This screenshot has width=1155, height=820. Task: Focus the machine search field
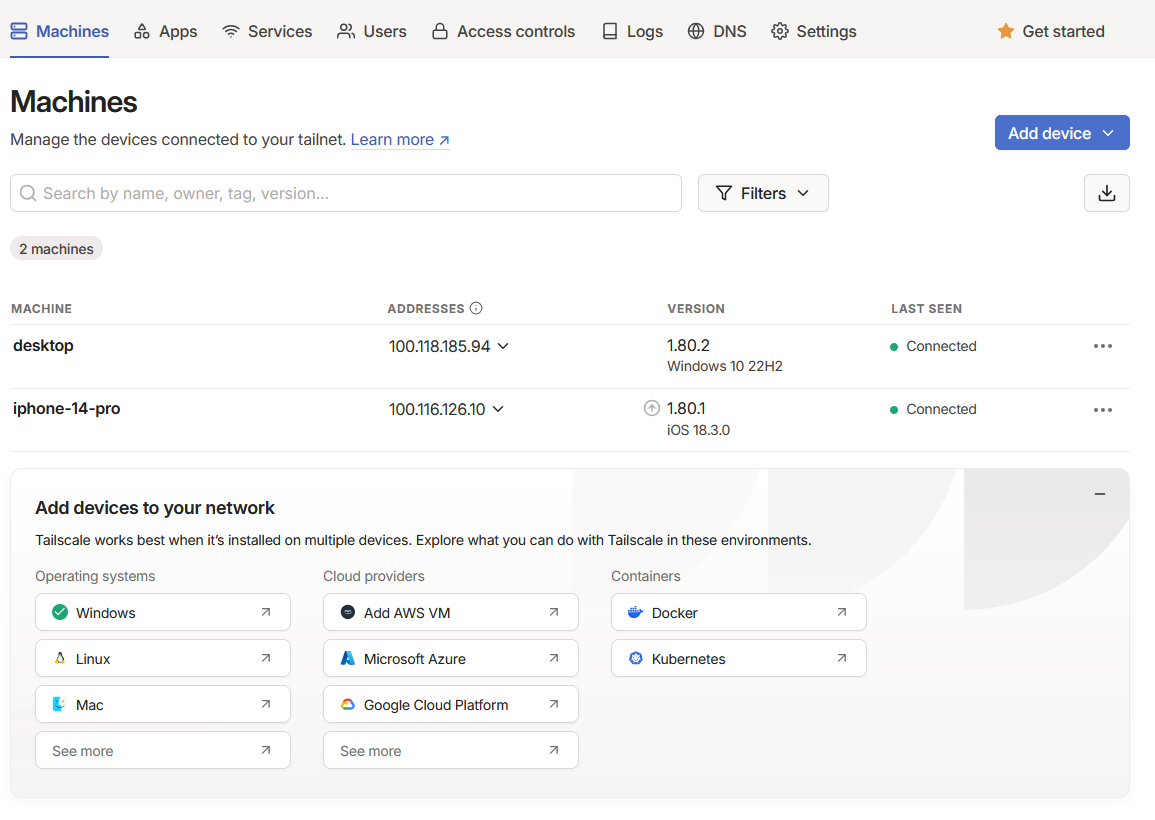345,193
